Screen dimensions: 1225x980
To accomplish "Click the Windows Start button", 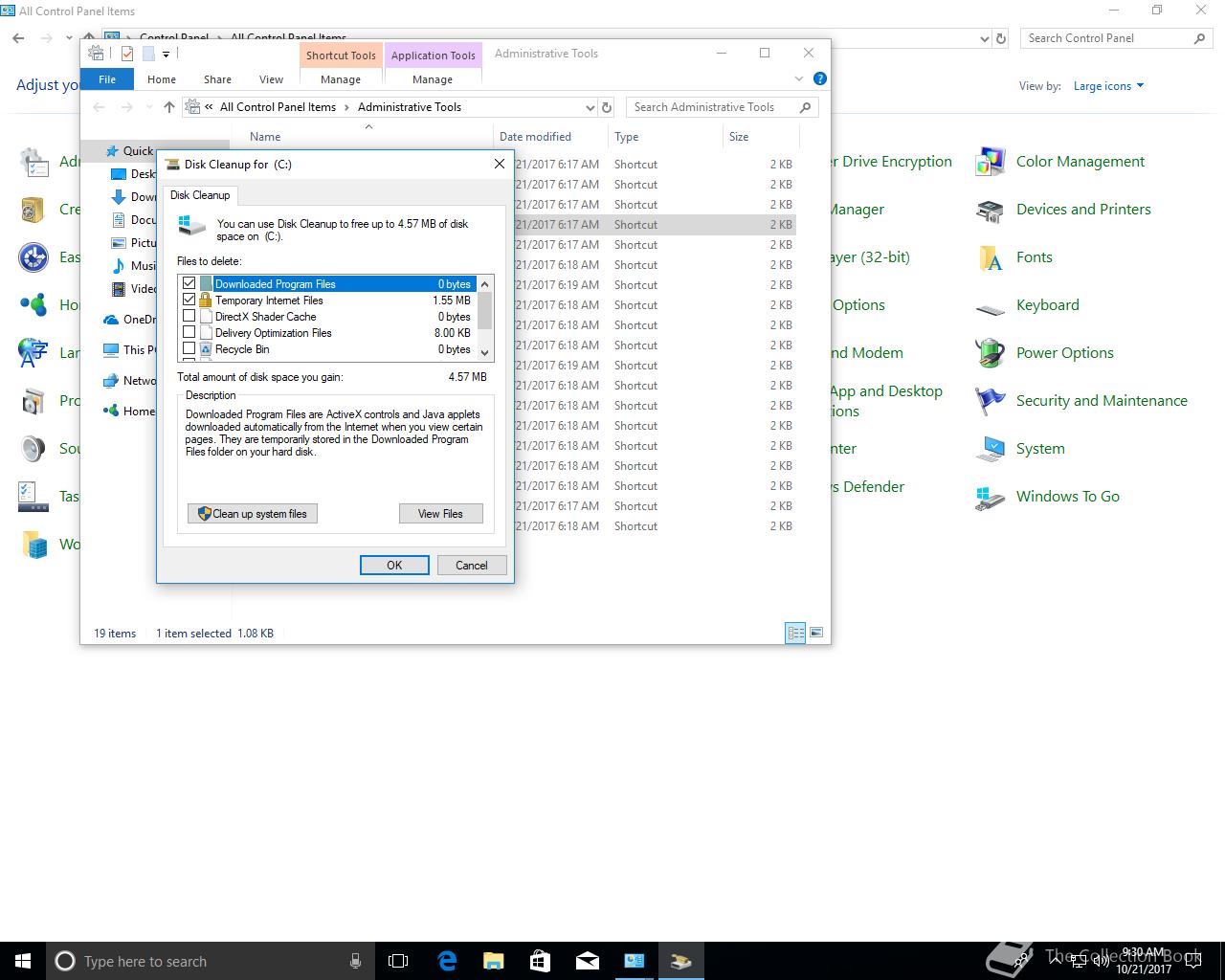I will [x=23, y=961].
